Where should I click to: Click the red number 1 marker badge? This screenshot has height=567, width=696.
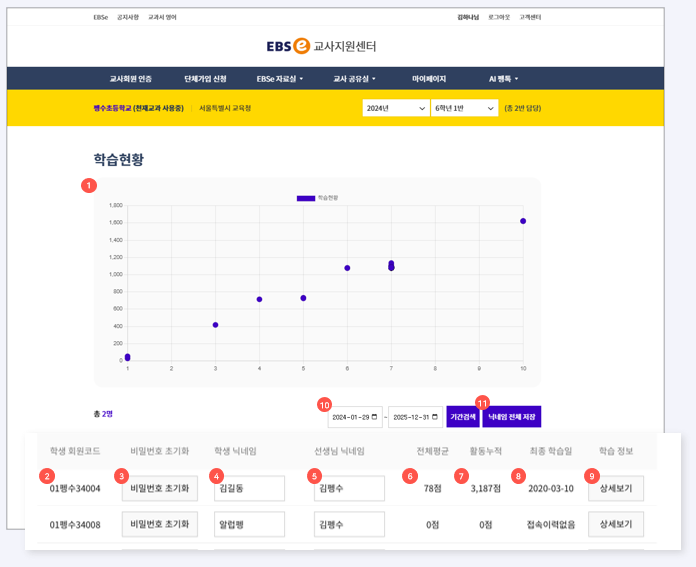(x=89, y=185)
